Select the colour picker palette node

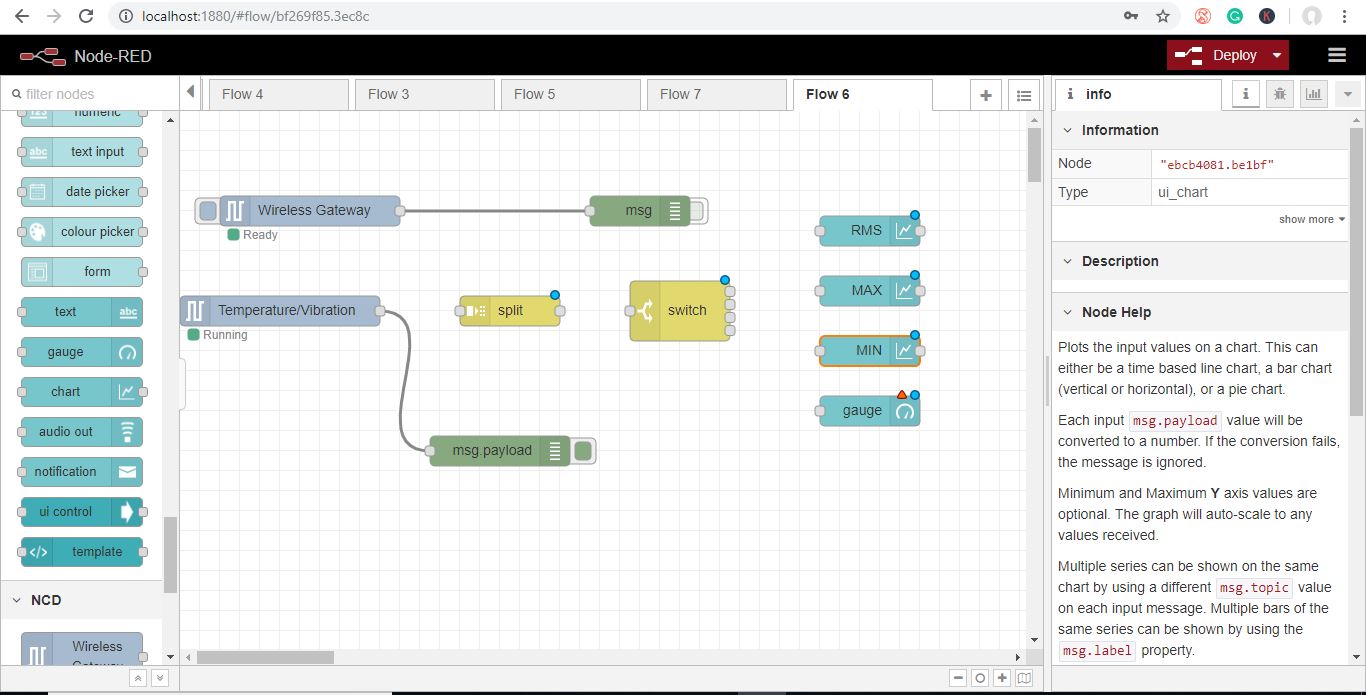82,232
